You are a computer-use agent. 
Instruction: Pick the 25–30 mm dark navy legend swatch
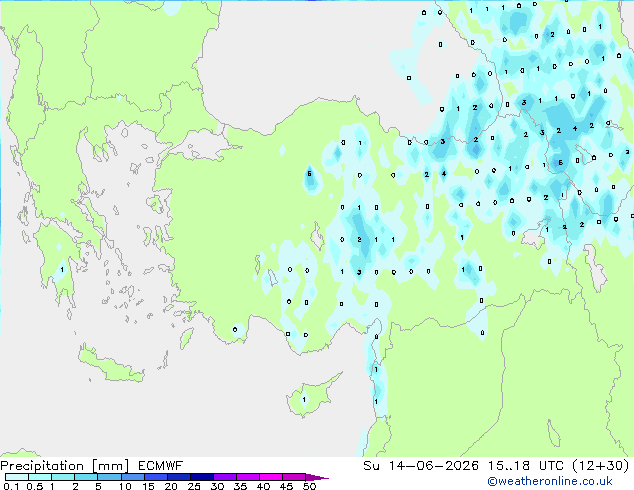tap(201, 477)
